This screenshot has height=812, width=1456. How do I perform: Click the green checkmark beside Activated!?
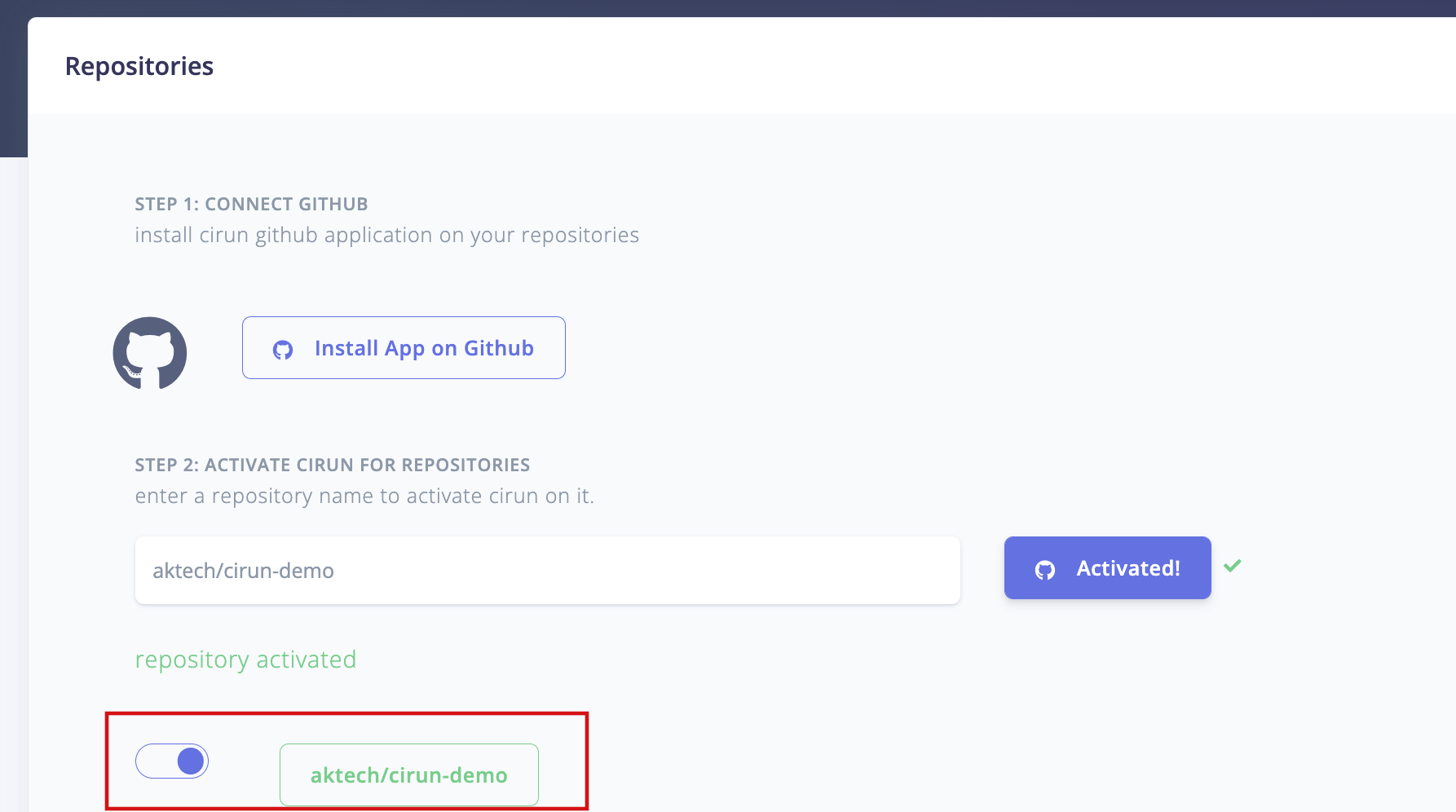click(x=1233, y=565)
